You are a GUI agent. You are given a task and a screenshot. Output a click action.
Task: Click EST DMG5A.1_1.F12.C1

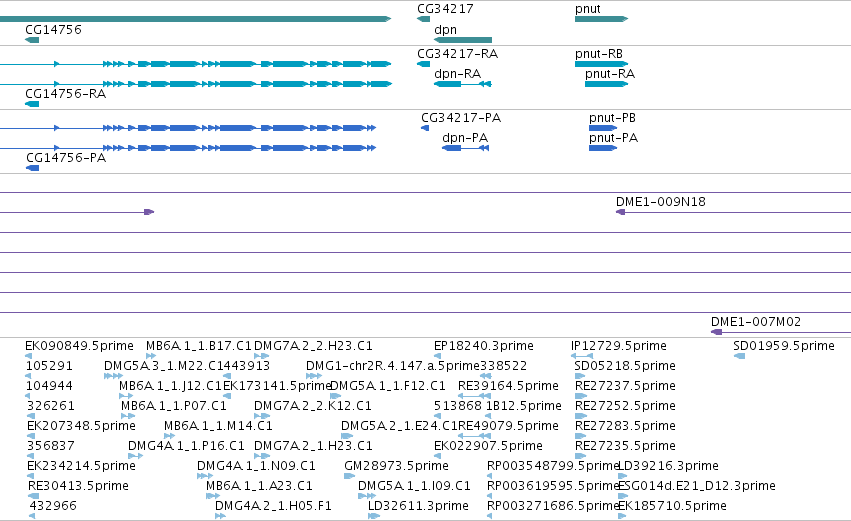pyautogui.click(x=388, y=386)
